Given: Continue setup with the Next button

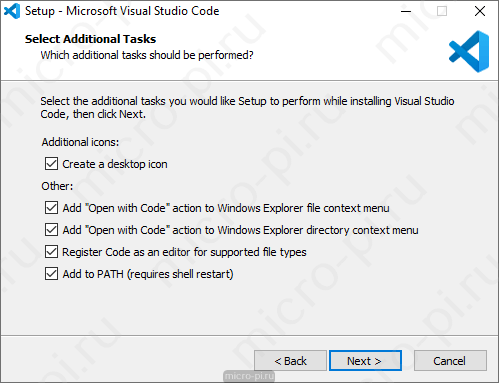Looking at the screenshot, I should point(365,361).
